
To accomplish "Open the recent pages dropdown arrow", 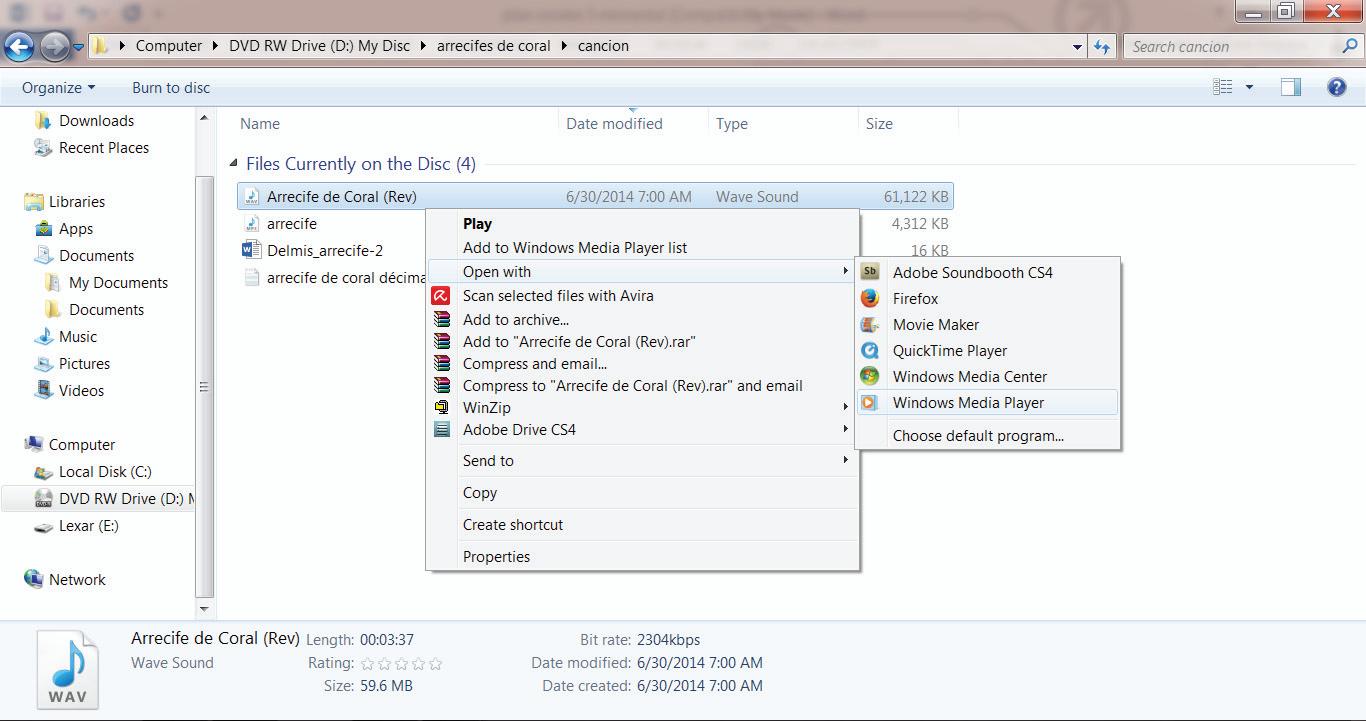I will pos(78,47).
